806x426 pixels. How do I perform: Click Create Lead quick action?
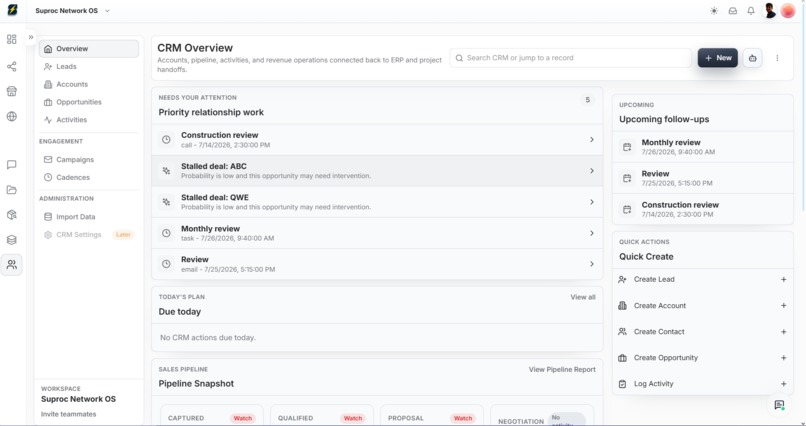tap(703, 280)
